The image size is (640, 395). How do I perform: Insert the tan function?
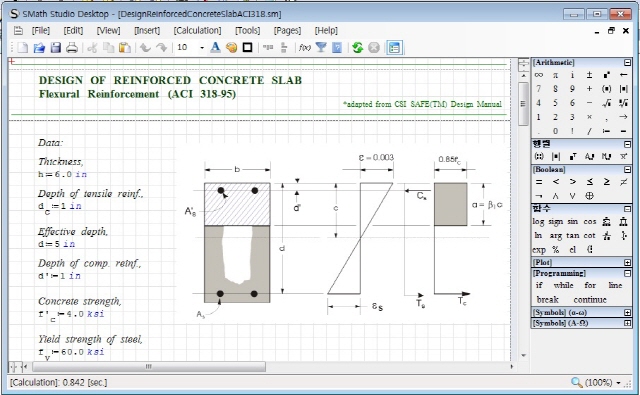pyautogui.click(x=572, y=235)
